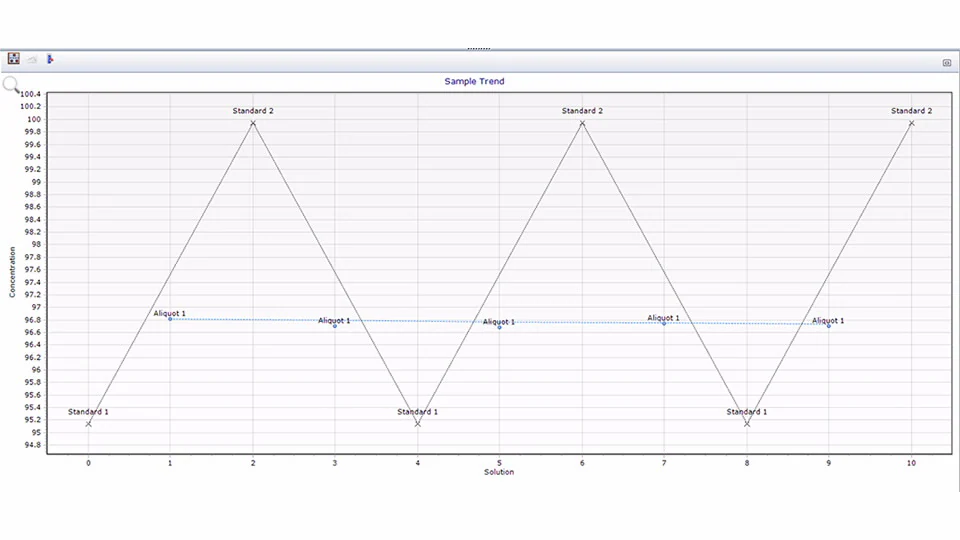
Task: Click the Solution x-axis title
Action: click(x=499, y=472)
